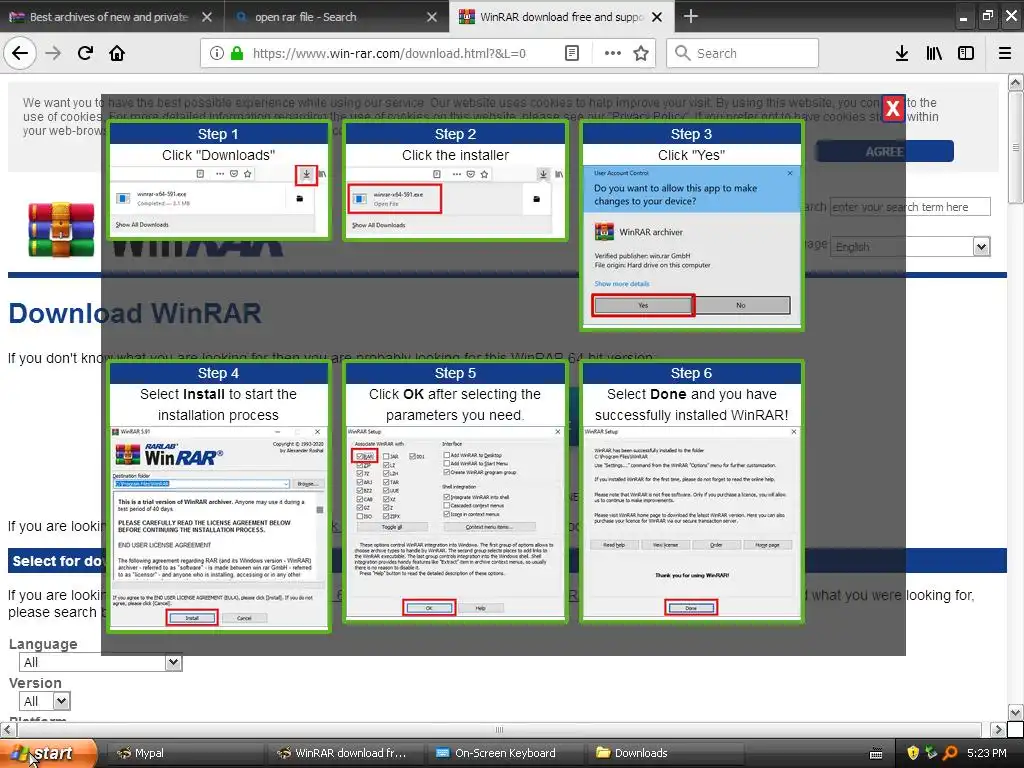Click the site 'enter your search term here' field
The image size is (1024, 768).
click(x=910, y=207)
